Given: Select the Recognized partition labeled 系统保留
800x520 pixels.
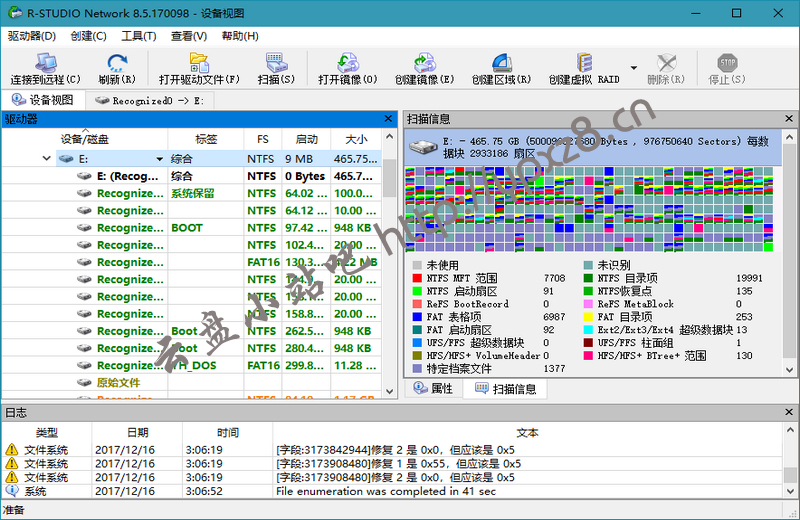Looking at the screenshot, I should 191,193.
